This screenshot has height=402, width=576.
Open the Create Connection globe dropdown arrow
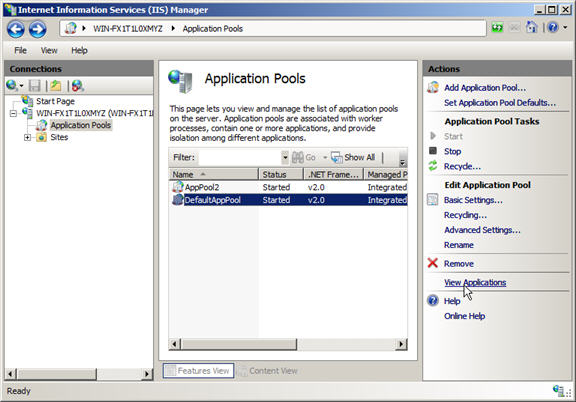tap(21, 86)
